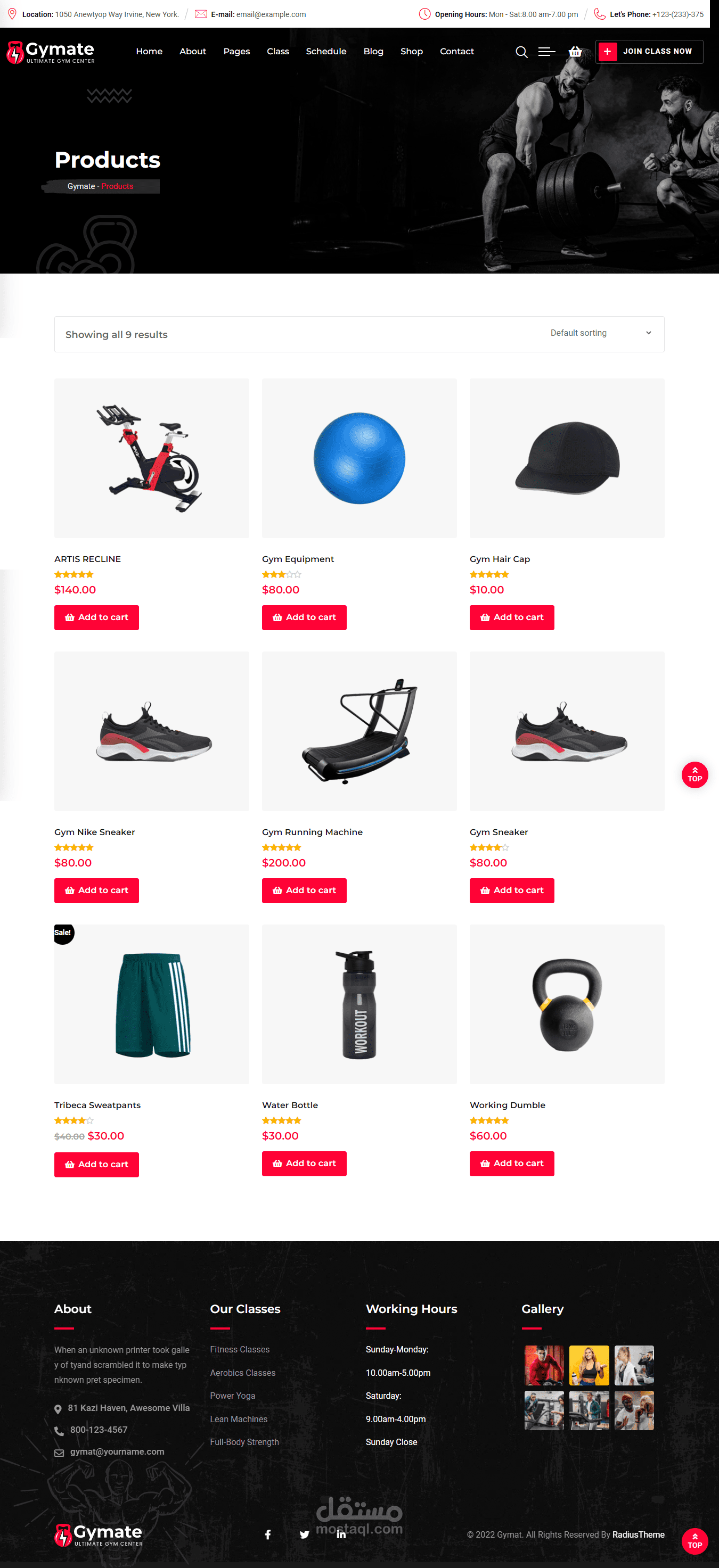This screenshot has width=719, height=1568.
Task: Add Gym Running Machine to cart
Action: click(304, 890)
